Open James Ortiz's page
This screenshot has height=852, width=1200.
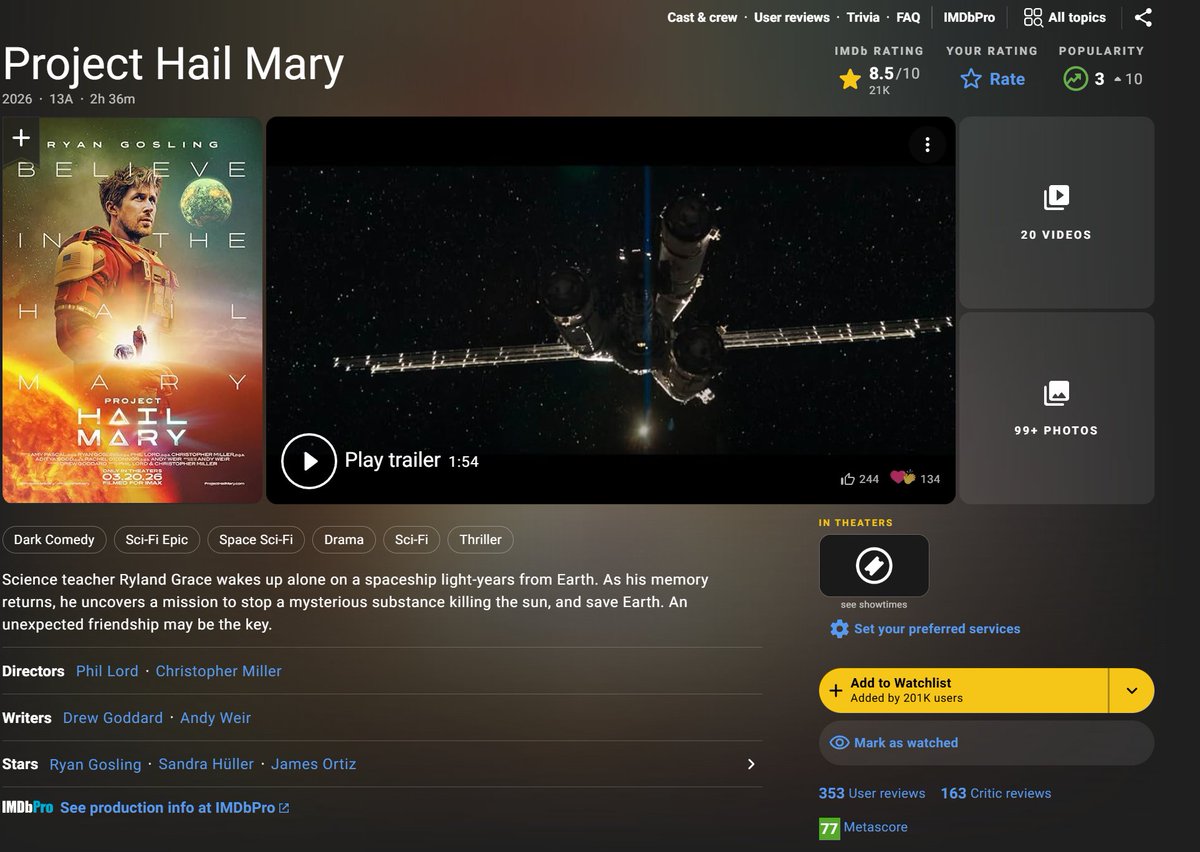[x=314, y=764]
